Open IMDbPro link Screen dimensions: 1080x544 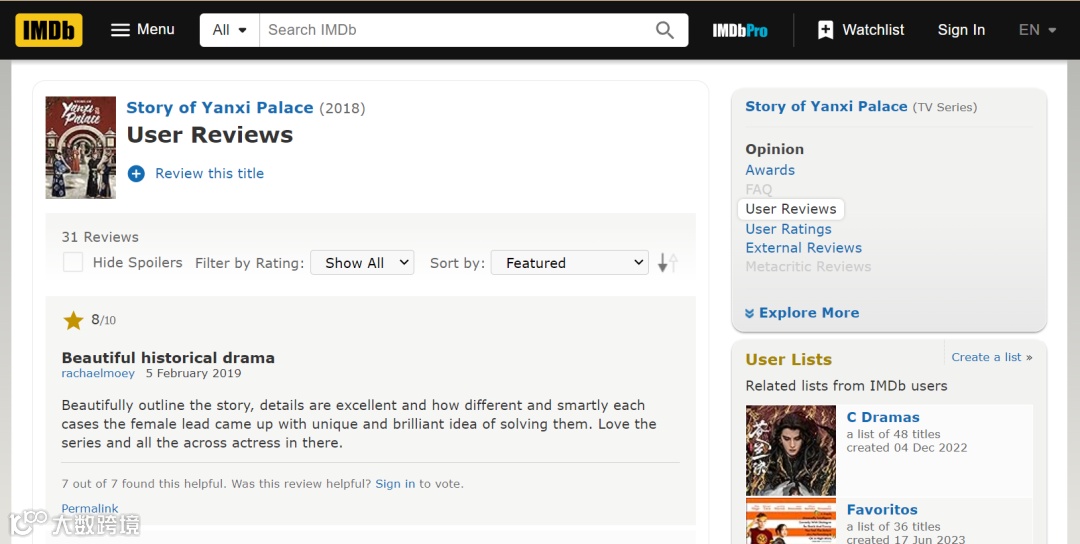point(740,30)
